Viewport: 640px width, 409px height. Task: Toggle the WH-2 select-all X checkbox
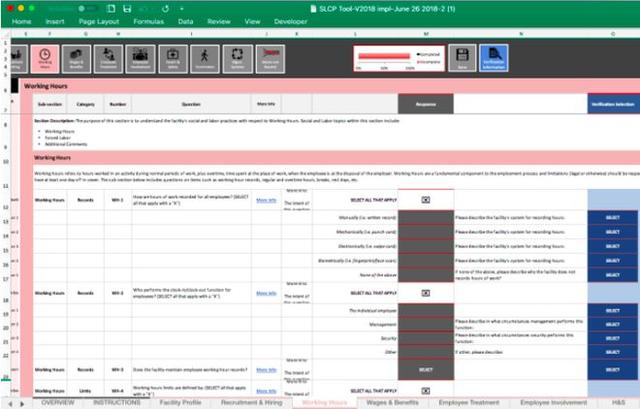425,294
